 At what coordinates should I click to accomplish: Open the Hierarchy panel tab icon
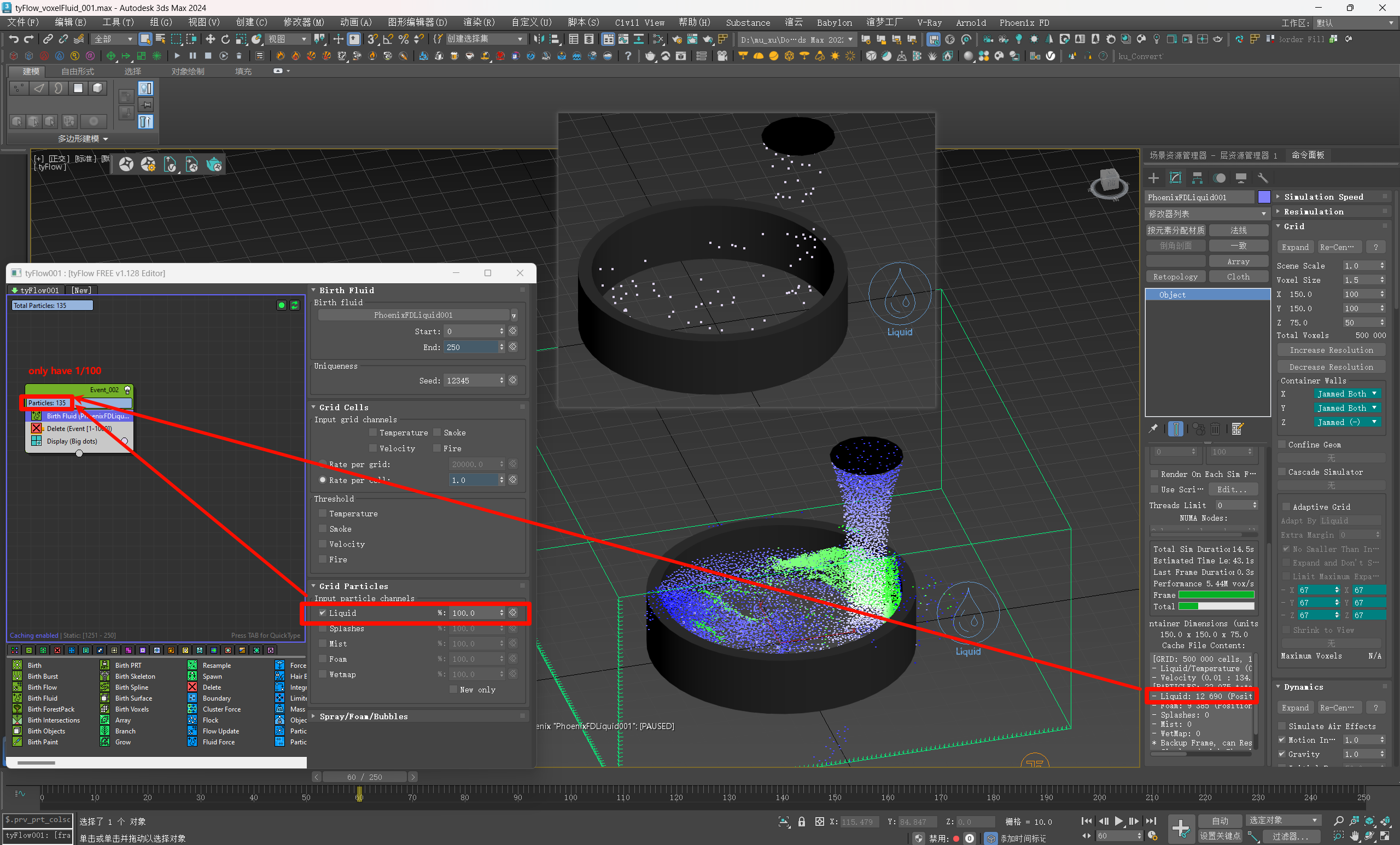(x=1197, y=178)
